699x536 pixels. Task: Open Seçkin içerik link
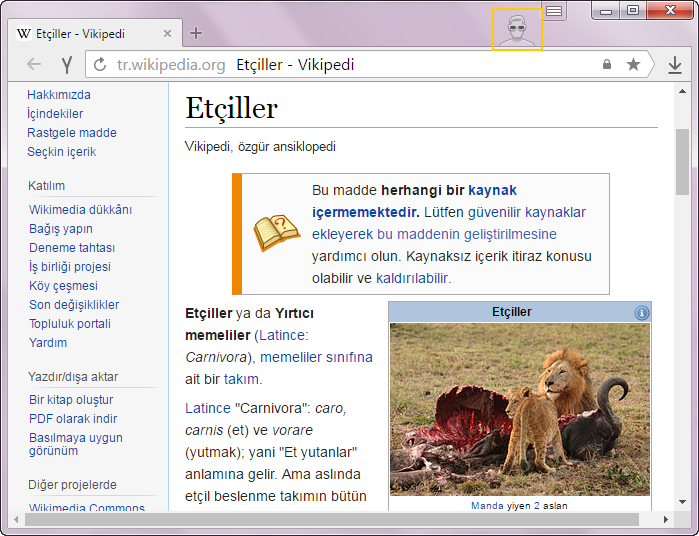pyautogui.click(x=62, y=152)
